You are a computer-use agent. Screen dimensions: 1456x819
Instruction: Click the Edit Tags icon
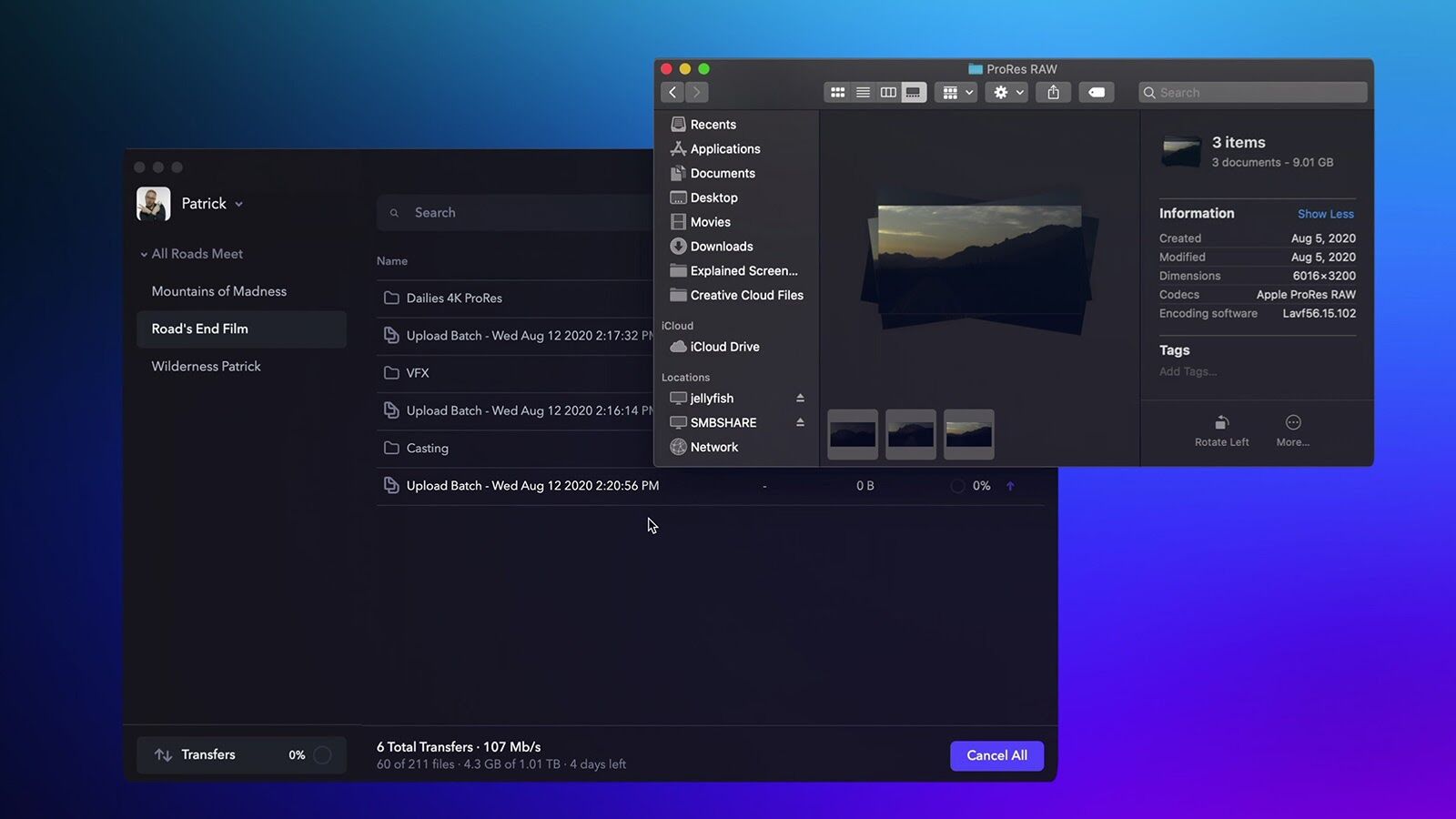(1097, 92)
